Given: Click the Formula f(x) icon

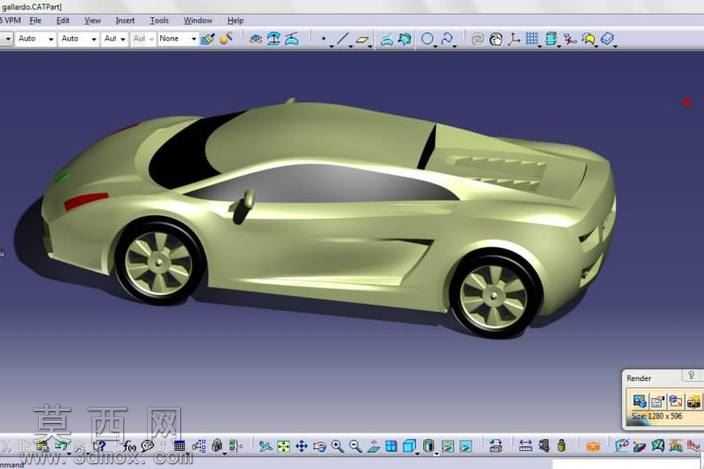Looking at the screenshot, I should [x=129, y=446].
